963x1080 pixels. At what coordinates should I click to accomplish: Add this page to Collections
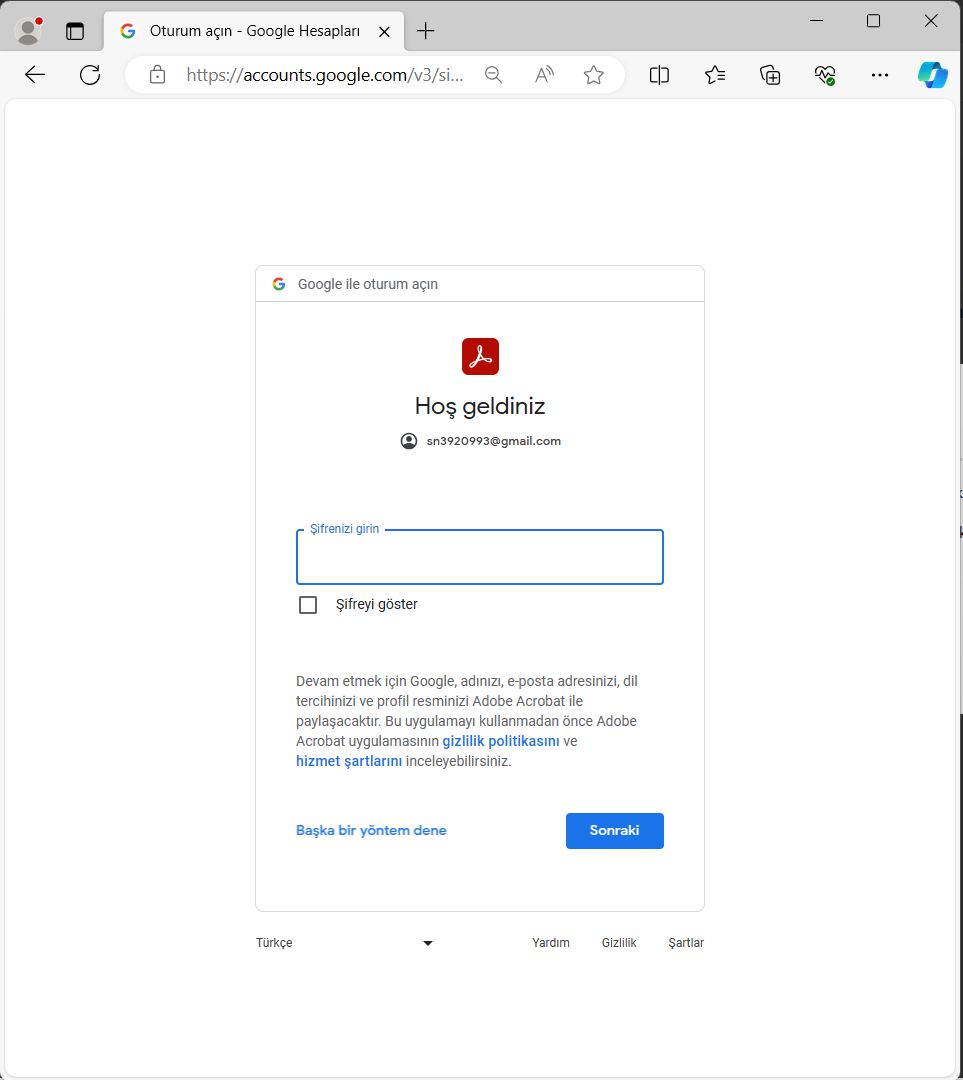pyautogui.click(x=769, y=75)
